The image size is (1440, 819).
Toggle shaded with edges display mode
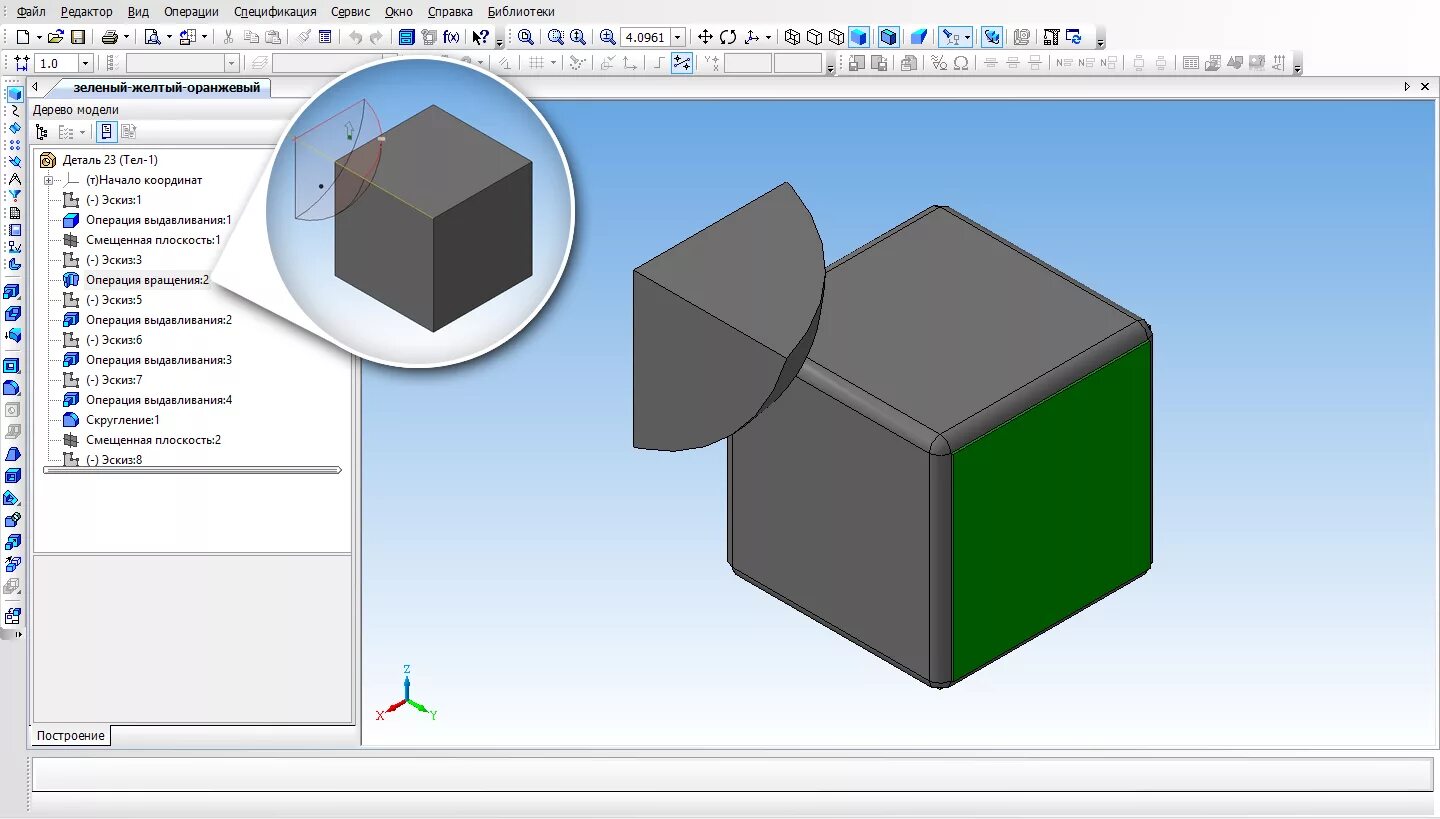point(888,37)
